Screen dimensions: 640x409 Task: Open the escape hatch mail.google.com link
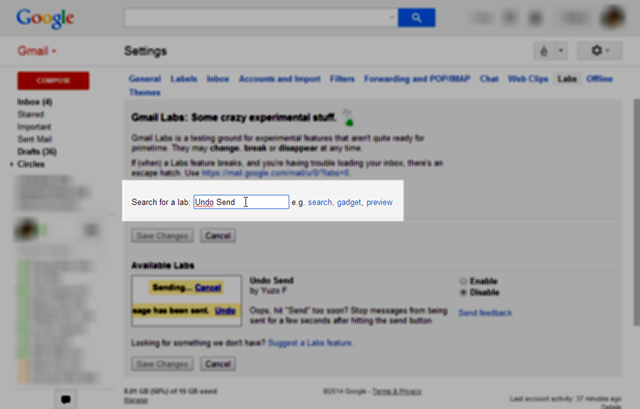pyautogui.click(x=276, y=173)
